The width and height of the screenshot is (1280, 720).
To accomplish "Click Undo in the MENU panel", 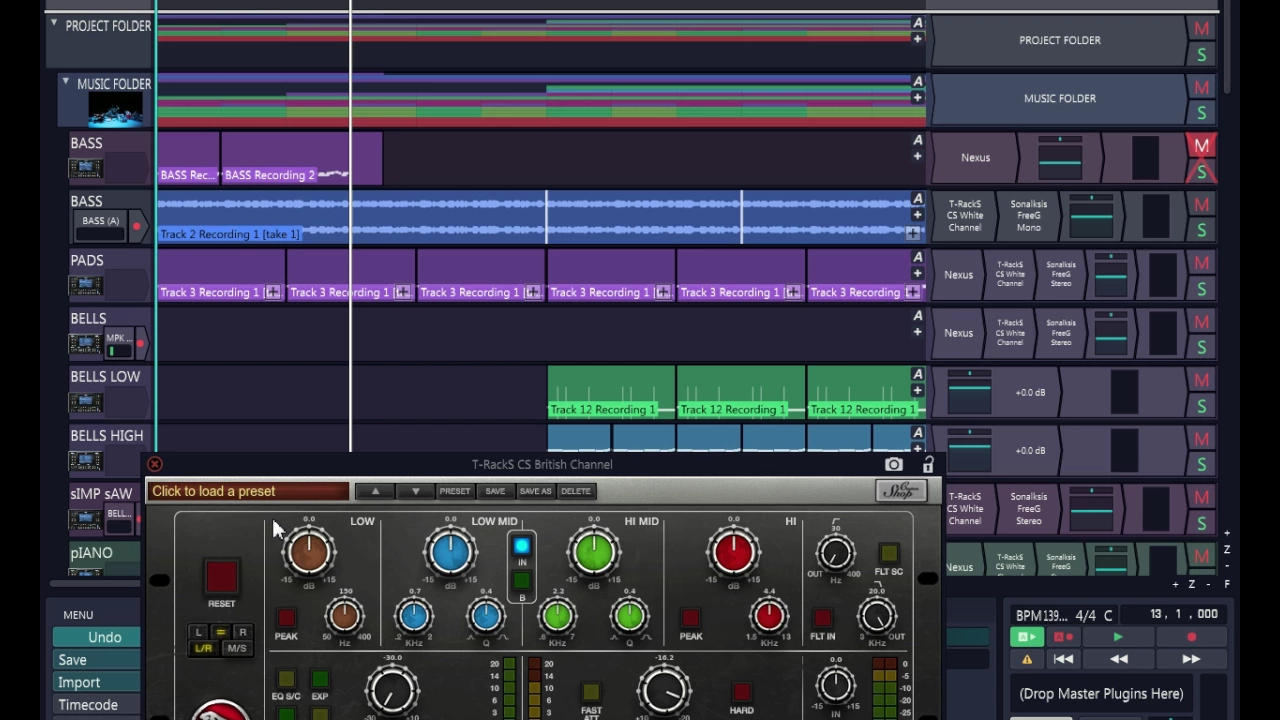I will pyautogui.click(x=97, y=637).
